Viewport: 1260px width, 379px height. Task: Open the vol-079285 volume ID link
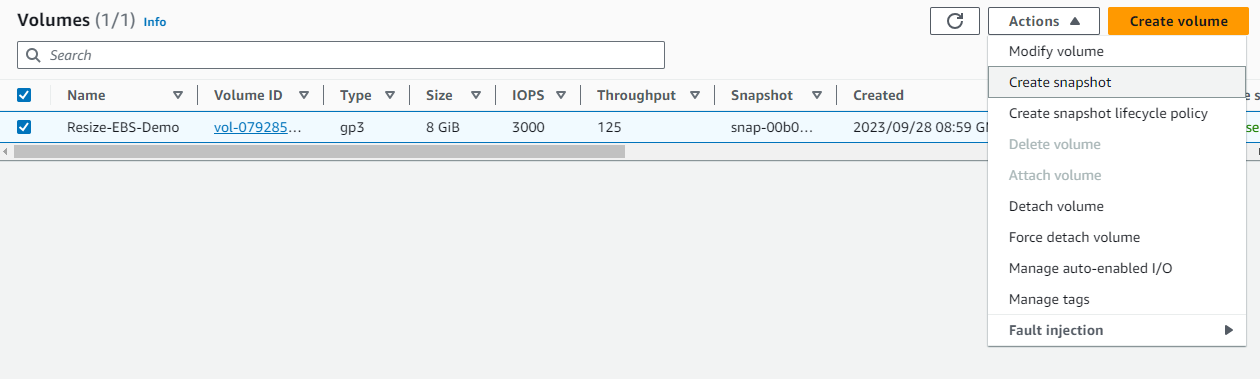coord(258,127)
